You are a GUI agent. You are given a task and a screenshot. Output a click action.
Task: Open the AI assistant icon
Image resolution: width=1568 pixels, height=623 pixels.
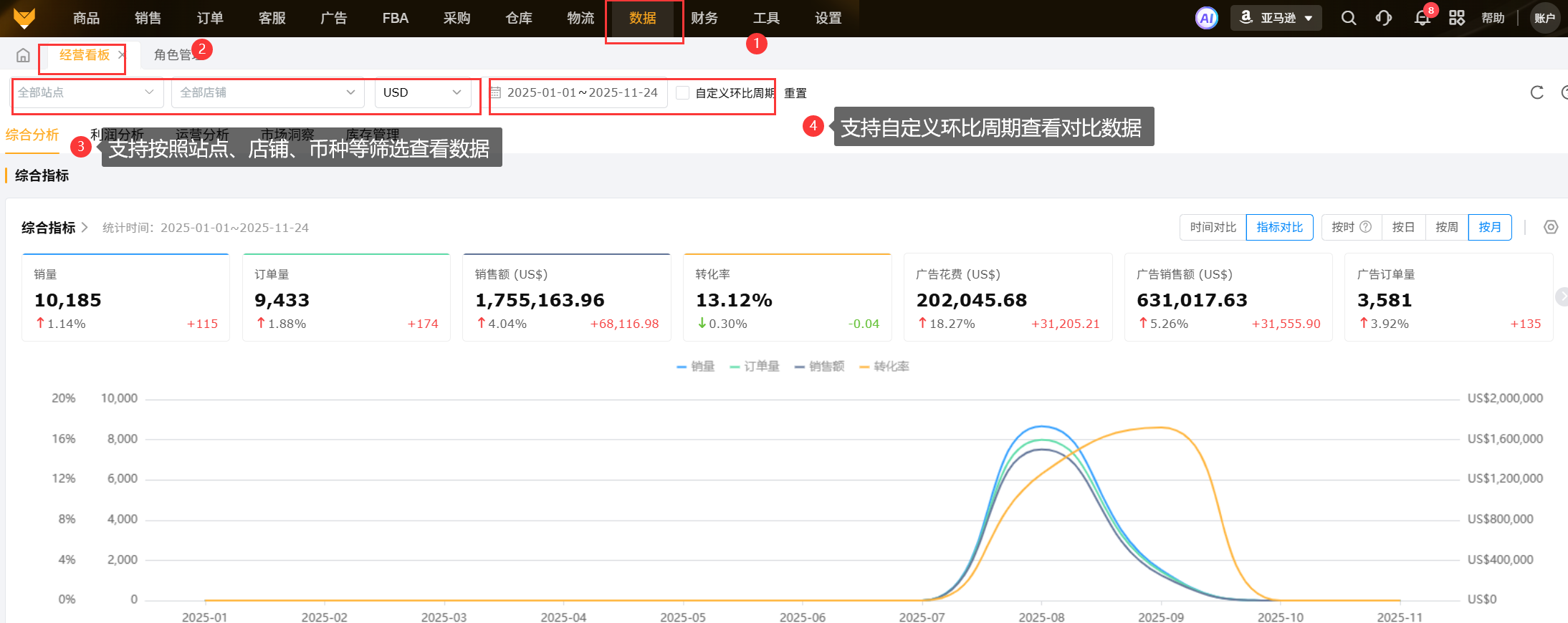tap(1207, 18)
